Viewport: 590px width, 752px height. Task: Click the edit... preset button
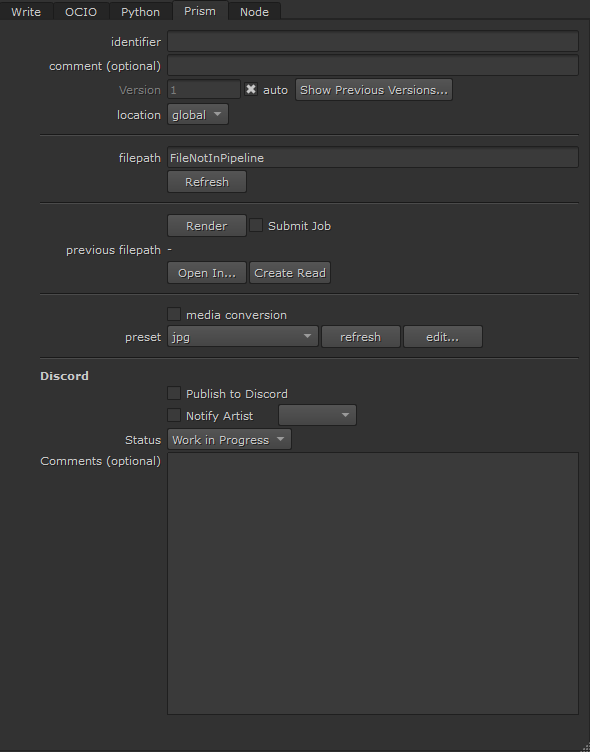coord(442,337)
